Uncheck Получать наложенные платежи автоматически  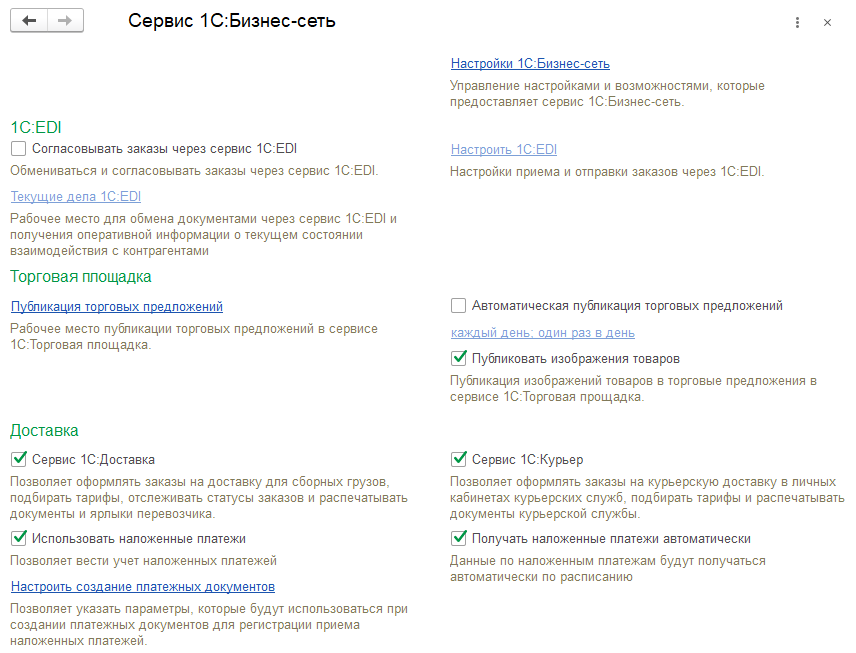[459, 539]
